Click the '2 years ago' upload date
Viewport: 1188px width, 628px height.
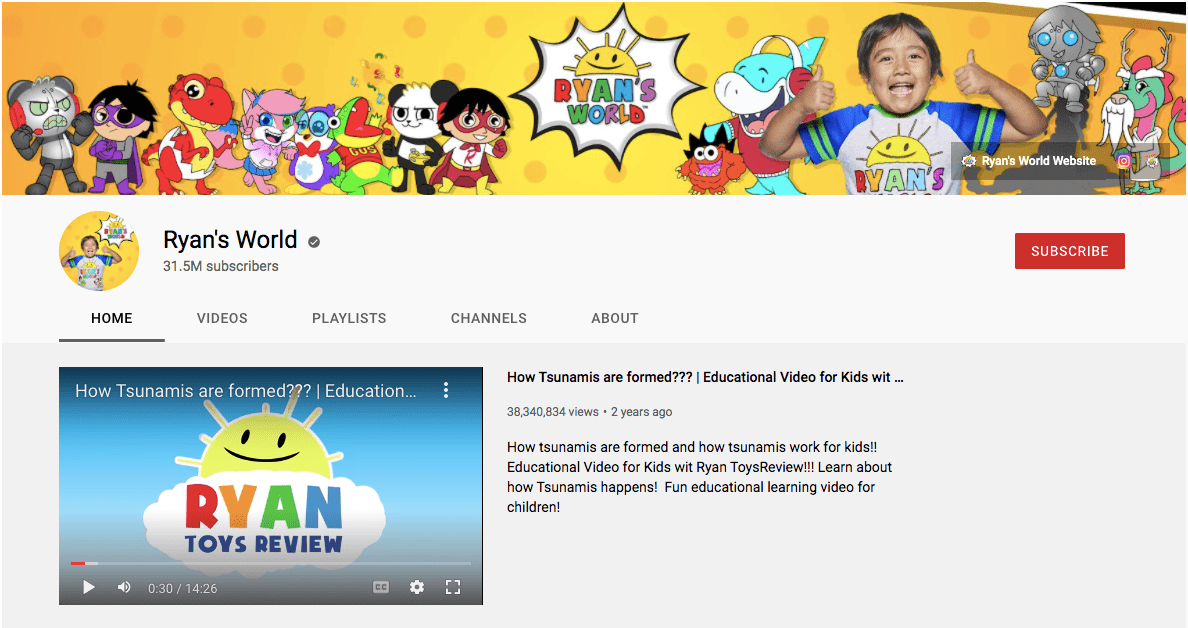(x=642, y=412)
